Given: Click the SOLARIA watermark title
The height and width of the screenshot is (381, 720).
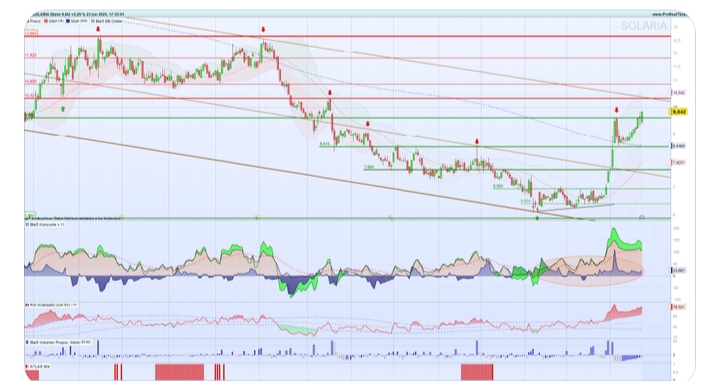Looking at the screenshot, I should tap(643, 26).
